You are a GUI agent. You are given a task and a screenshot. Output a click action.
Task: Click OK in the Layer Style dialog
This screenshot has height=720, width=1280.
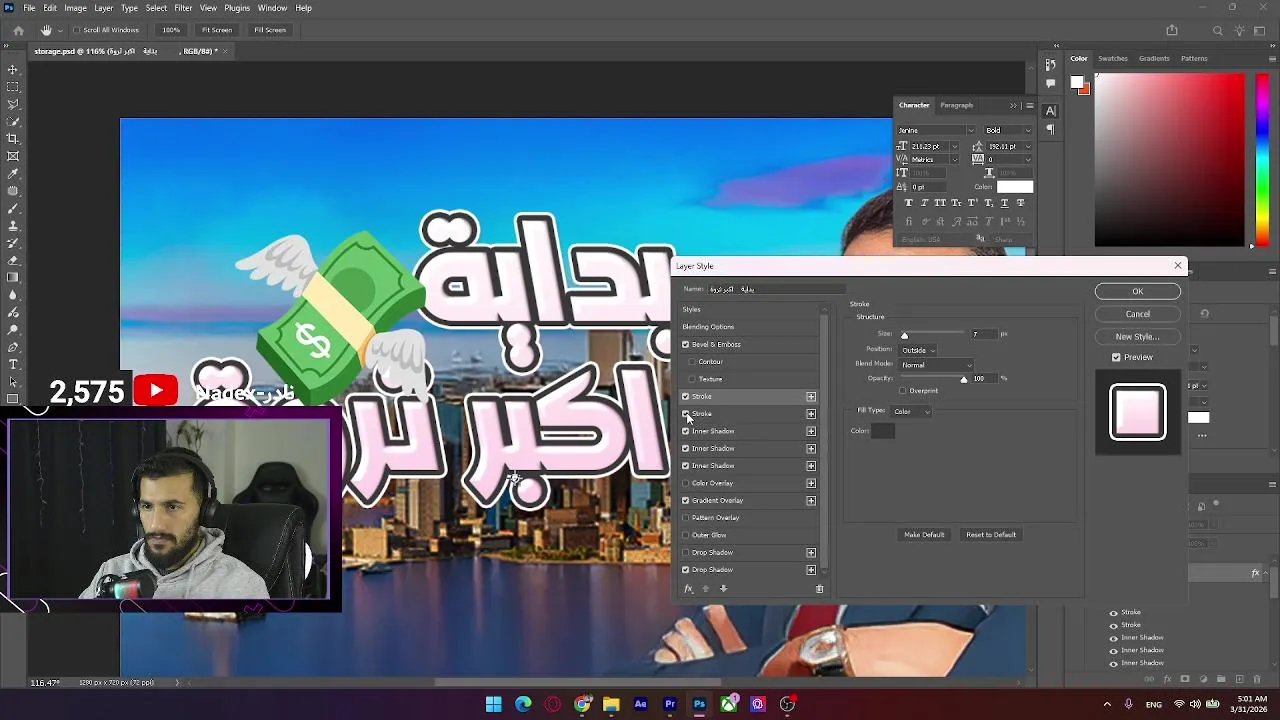(x=1137, y=291)
